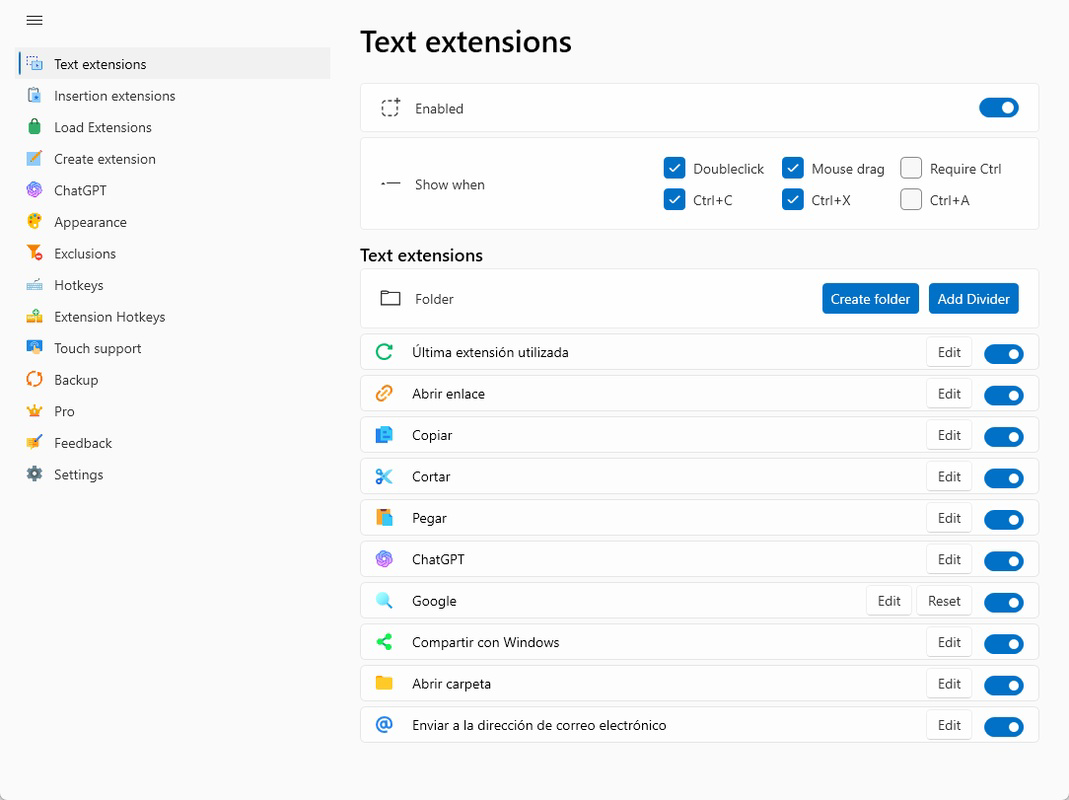
Task: Click the Appearance palette icon
Action: coord(34,221)
